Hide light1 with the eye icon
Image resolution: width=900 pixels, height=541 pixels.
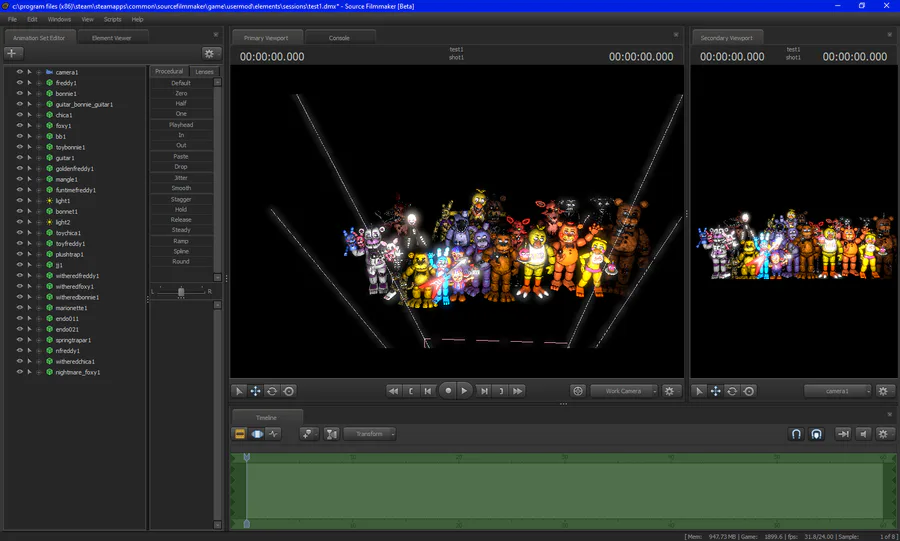click(x=20, y=200)
